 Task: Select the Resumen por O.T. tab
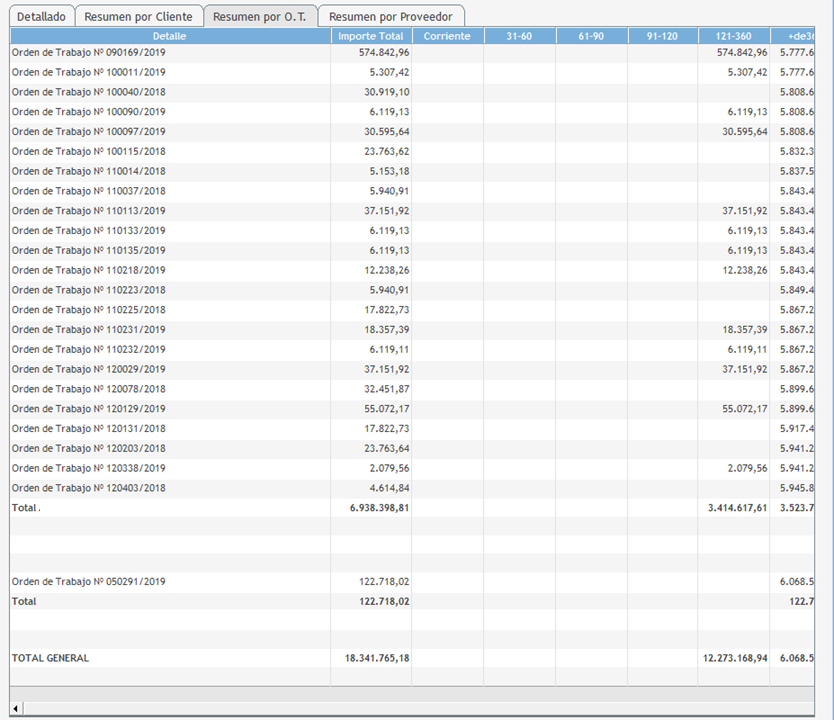(x=260, y=17)
